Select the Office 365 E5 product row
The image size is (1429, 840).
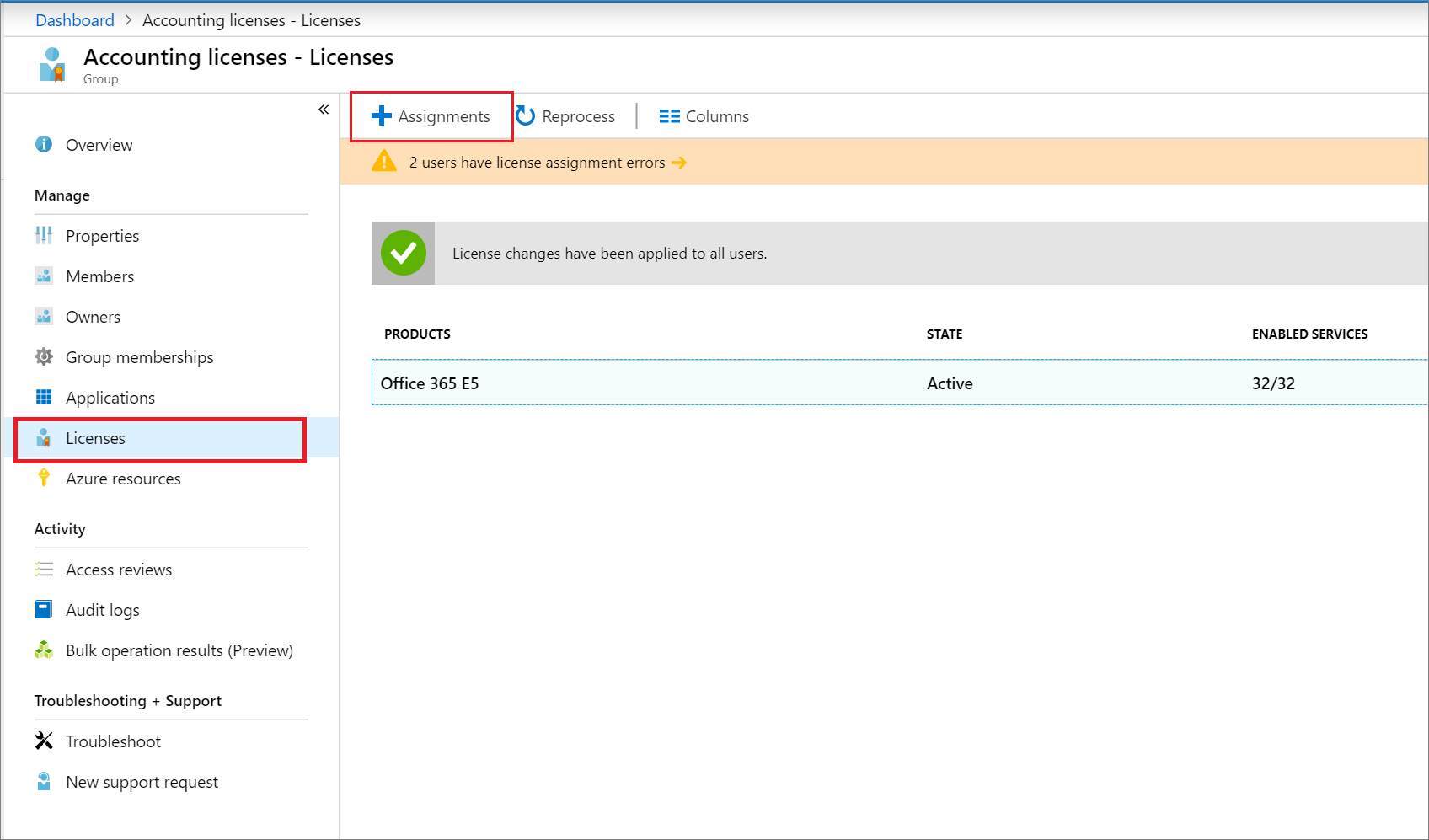(x=900, y=383)
